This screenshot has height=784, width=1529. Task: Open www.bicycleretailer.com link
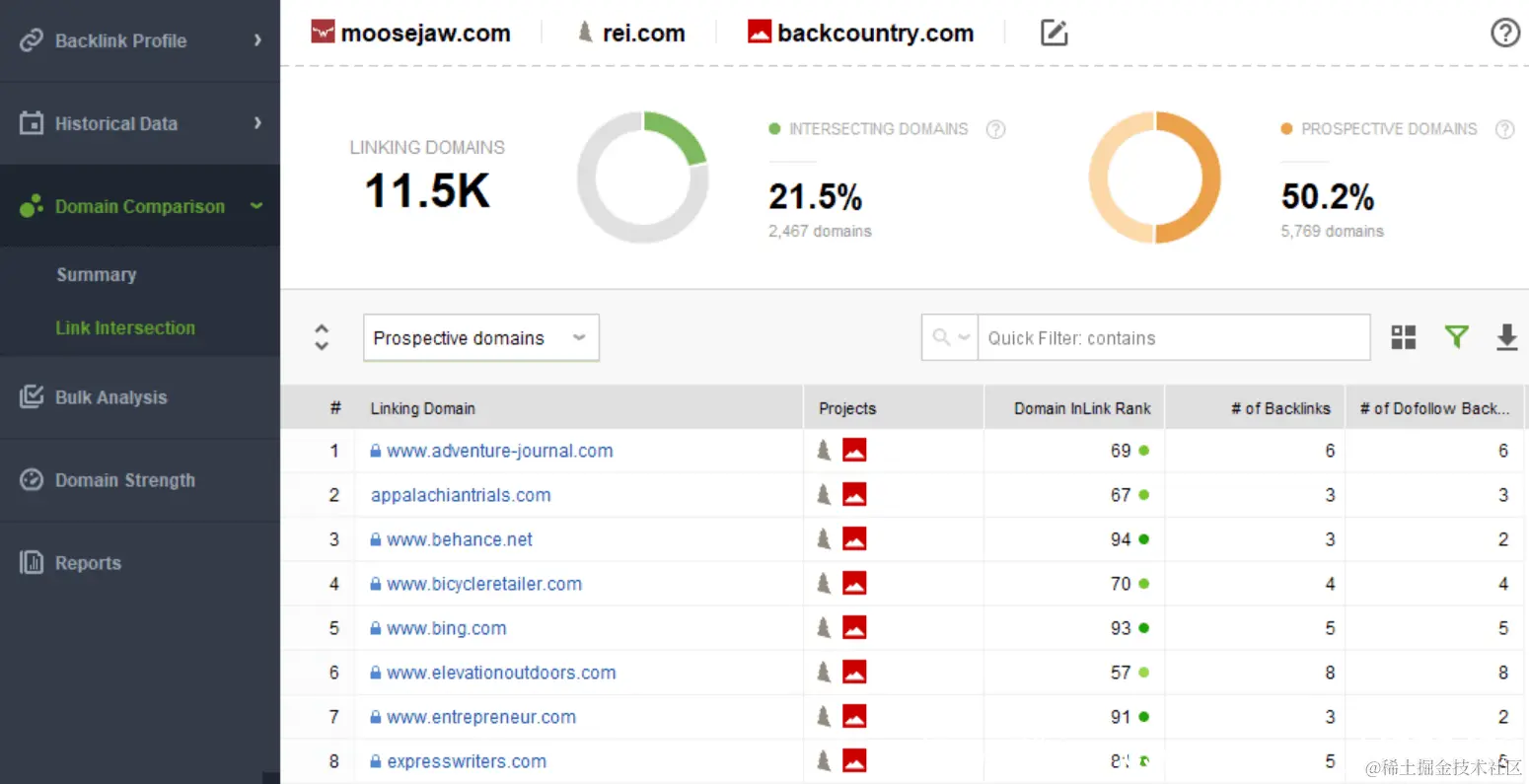pyautogui.click(x=484, y=584)
